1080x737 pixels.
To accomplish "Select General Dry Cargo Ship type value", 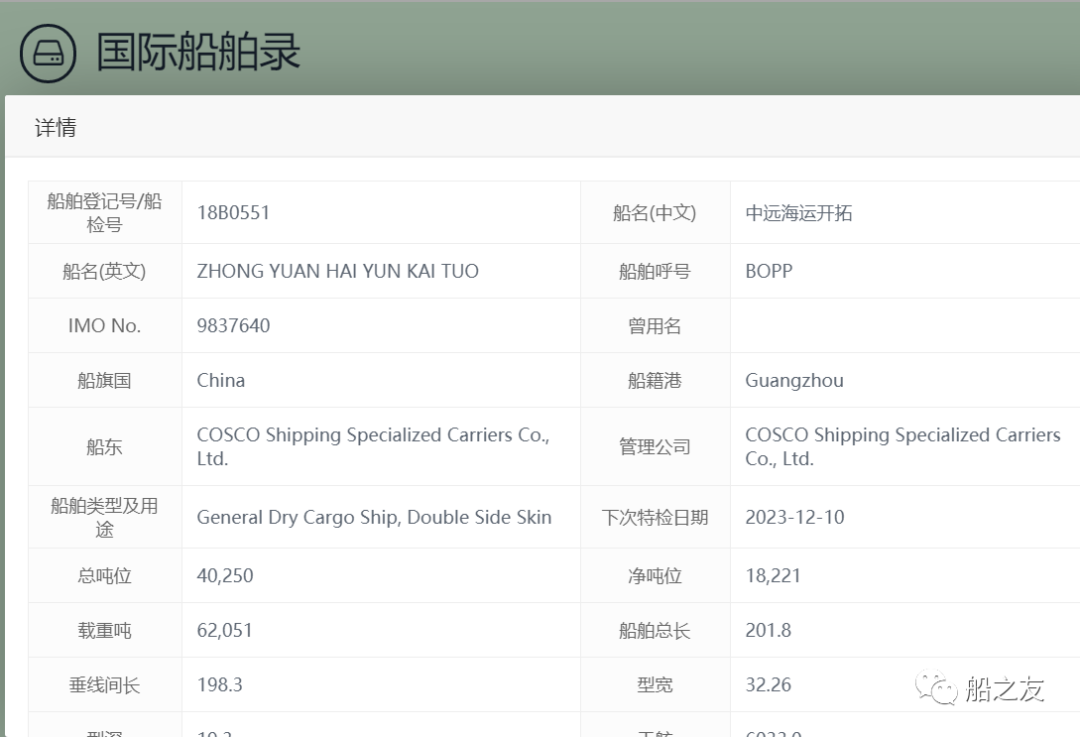I will coord(374,517).
